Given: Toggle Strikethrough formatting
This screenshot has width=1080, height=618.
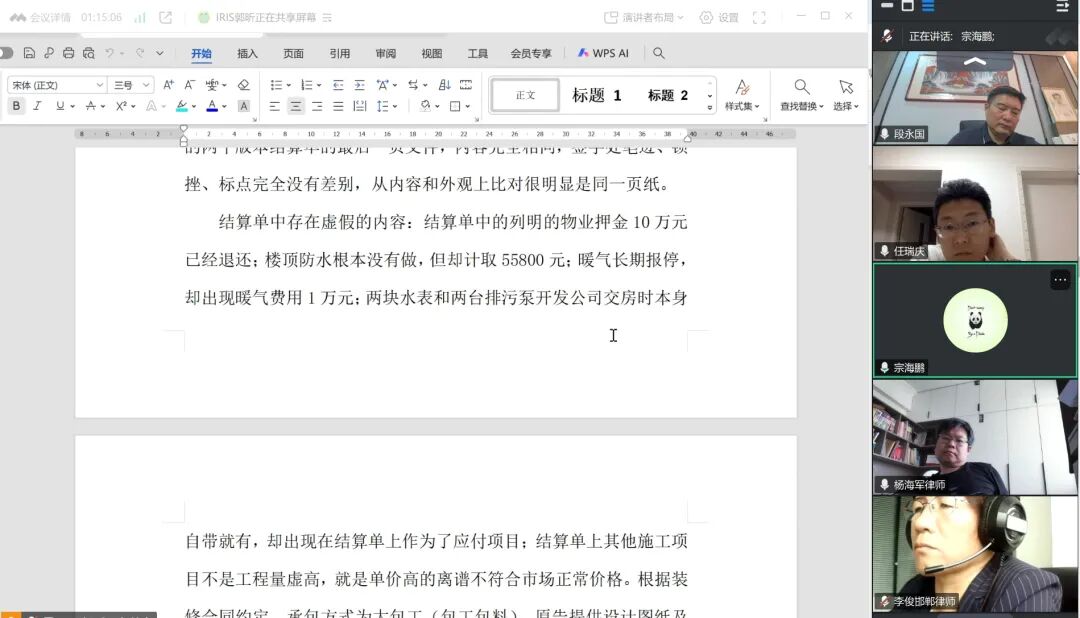Looking at the screenshot, I should (x=90, y=106).
